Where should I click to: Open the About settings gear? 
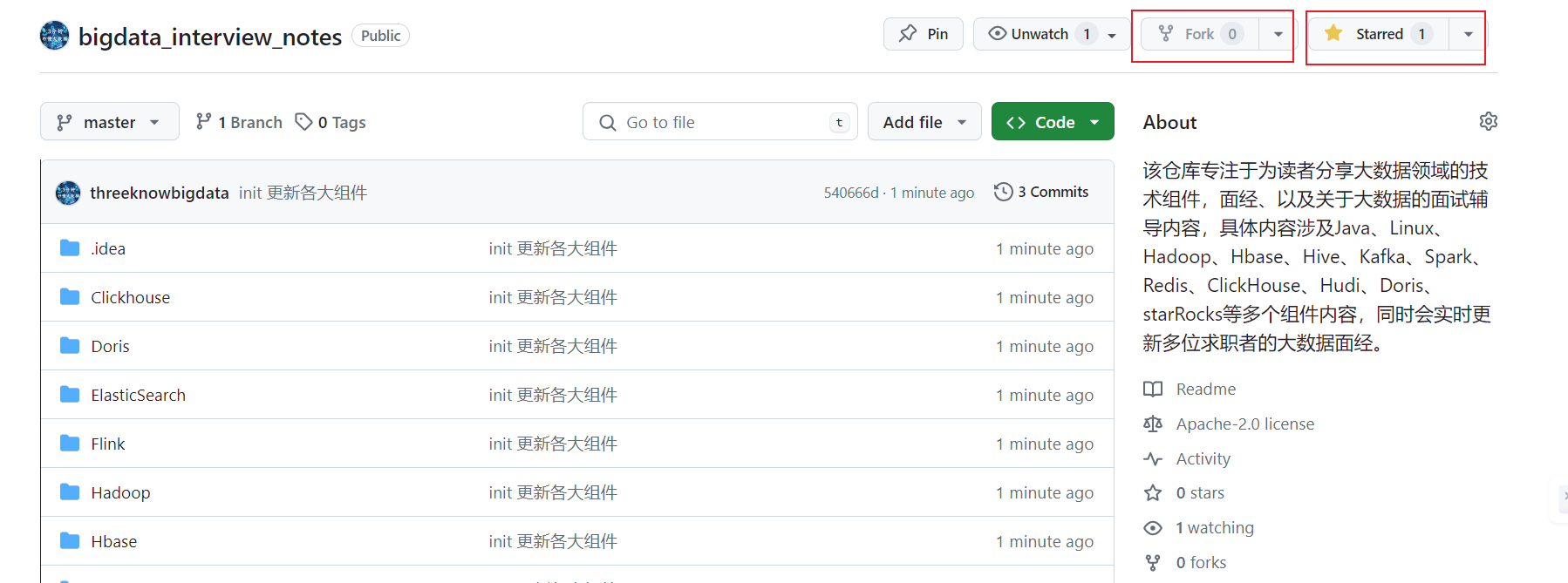1489,121
